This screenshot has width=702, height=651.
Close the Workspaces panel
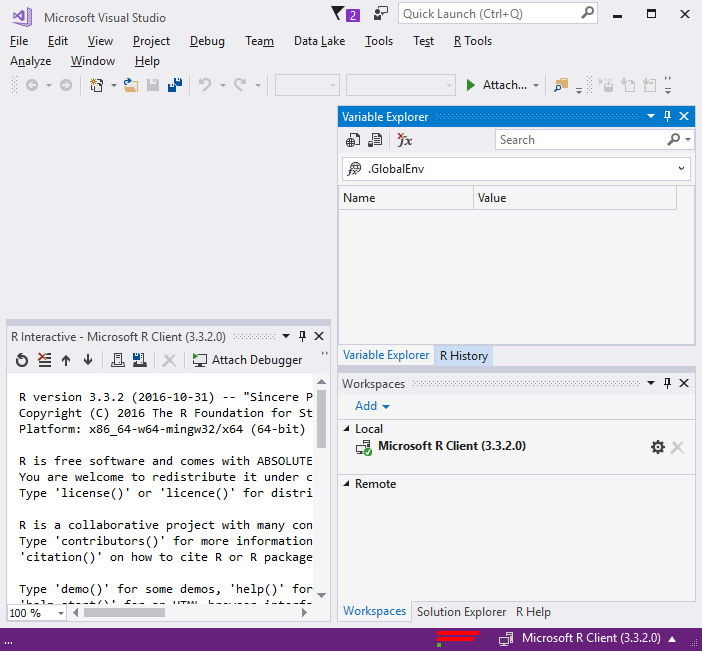coord(684,383)
